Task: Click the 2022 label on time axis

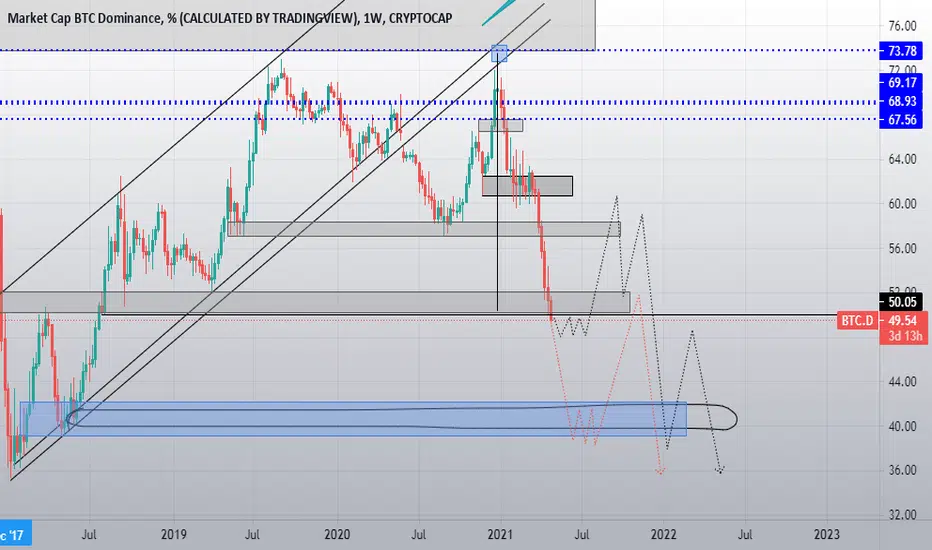Action: [663, 535]
